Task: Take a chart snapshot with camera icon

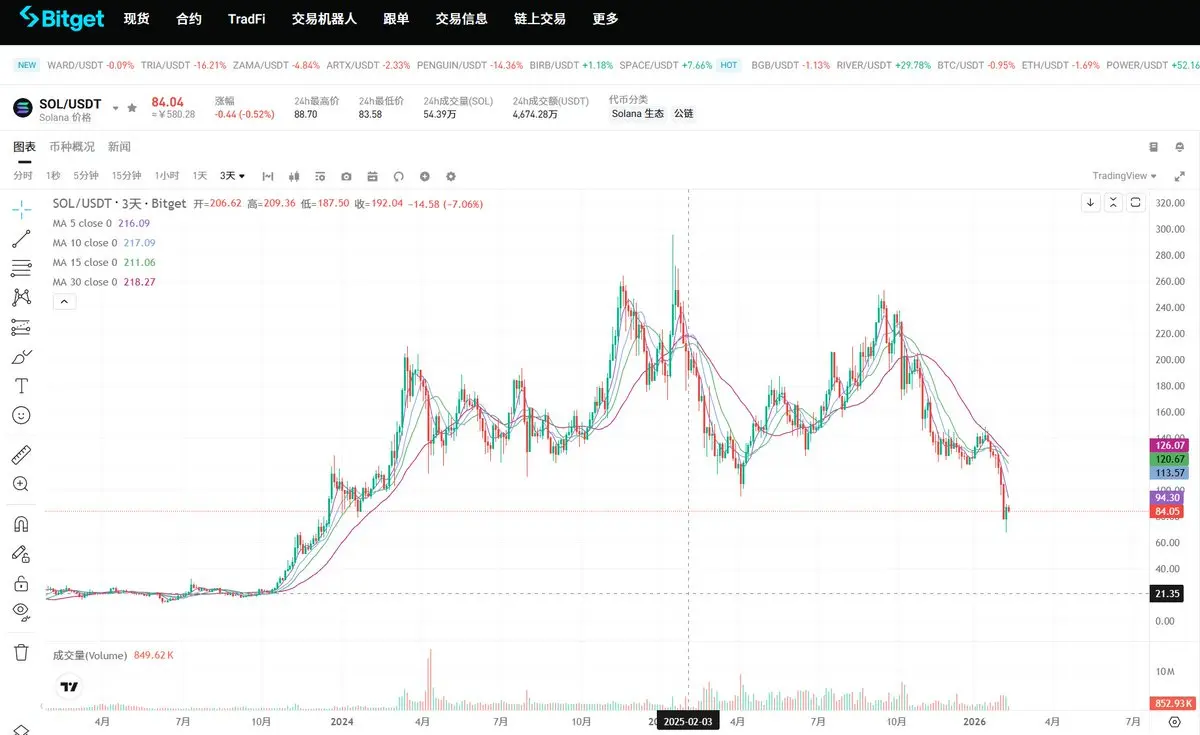Action: tap(346, 176)
